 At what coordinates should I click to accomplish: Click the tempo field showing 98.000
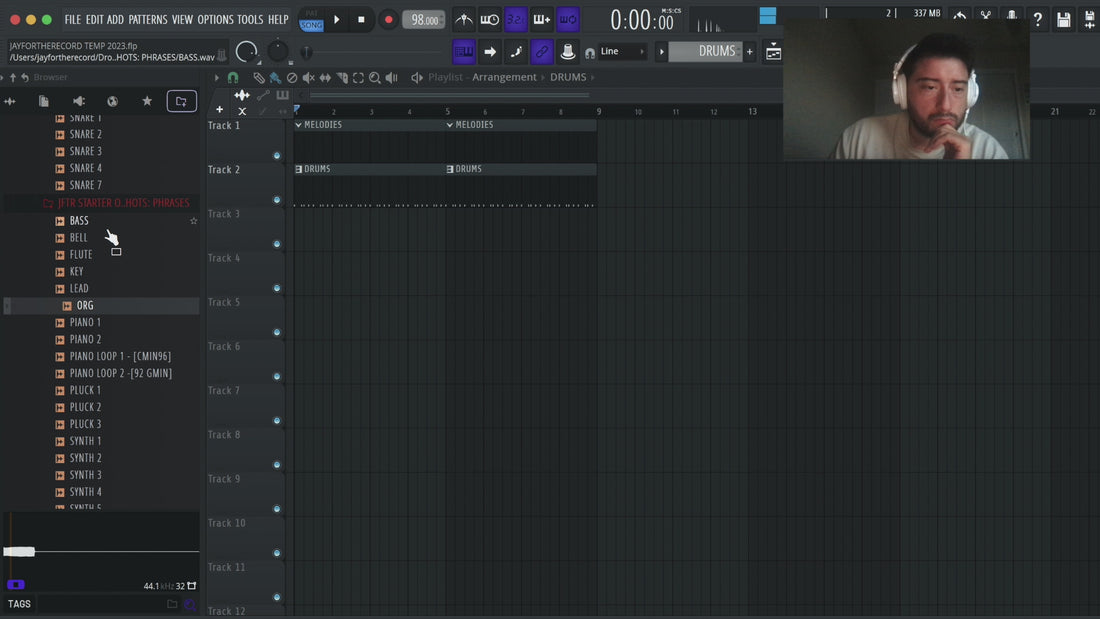coord(424,20)
